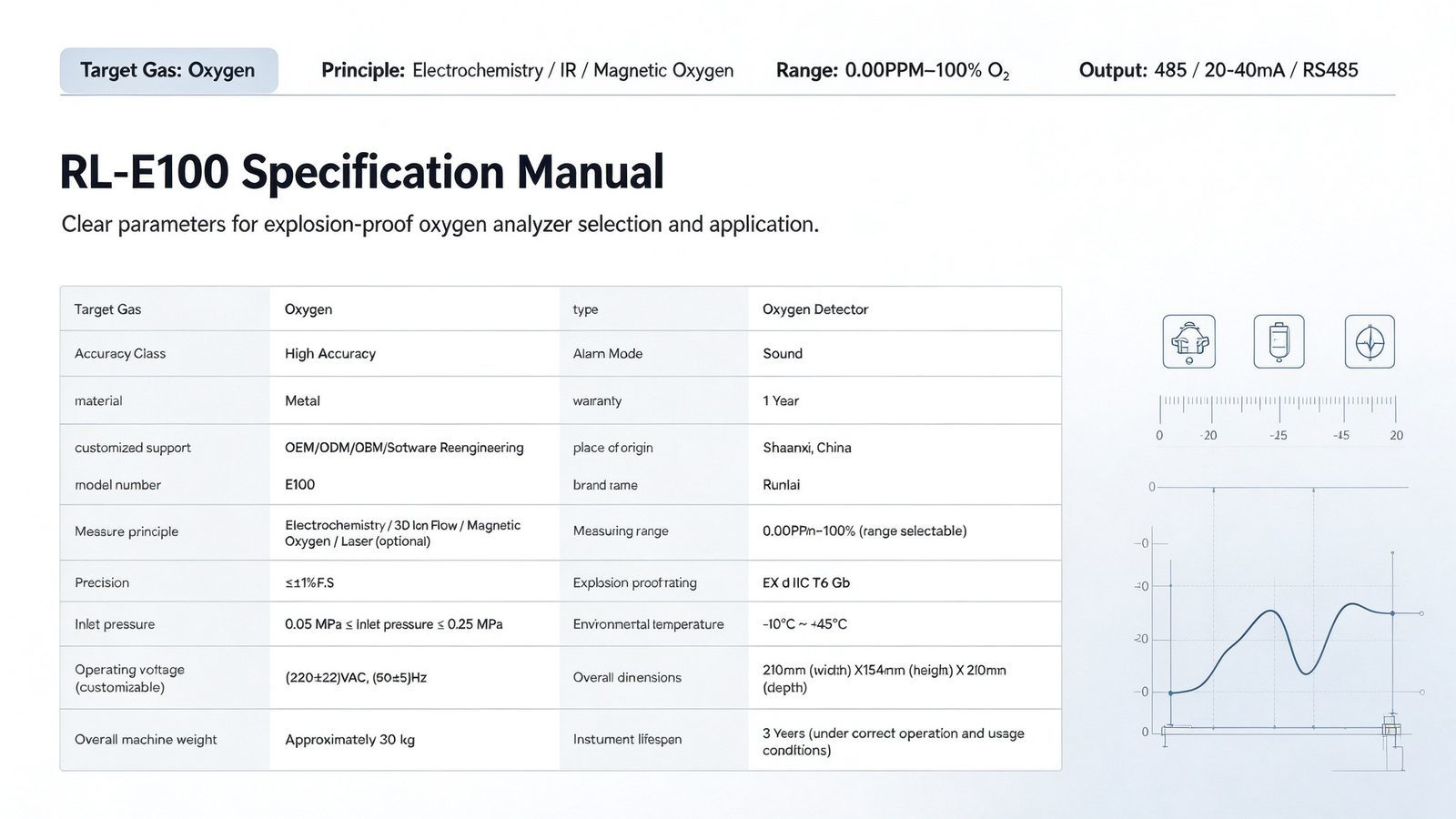Click the Alarm Mode Sound value
1456x819 pixels.
pos(783,353)
